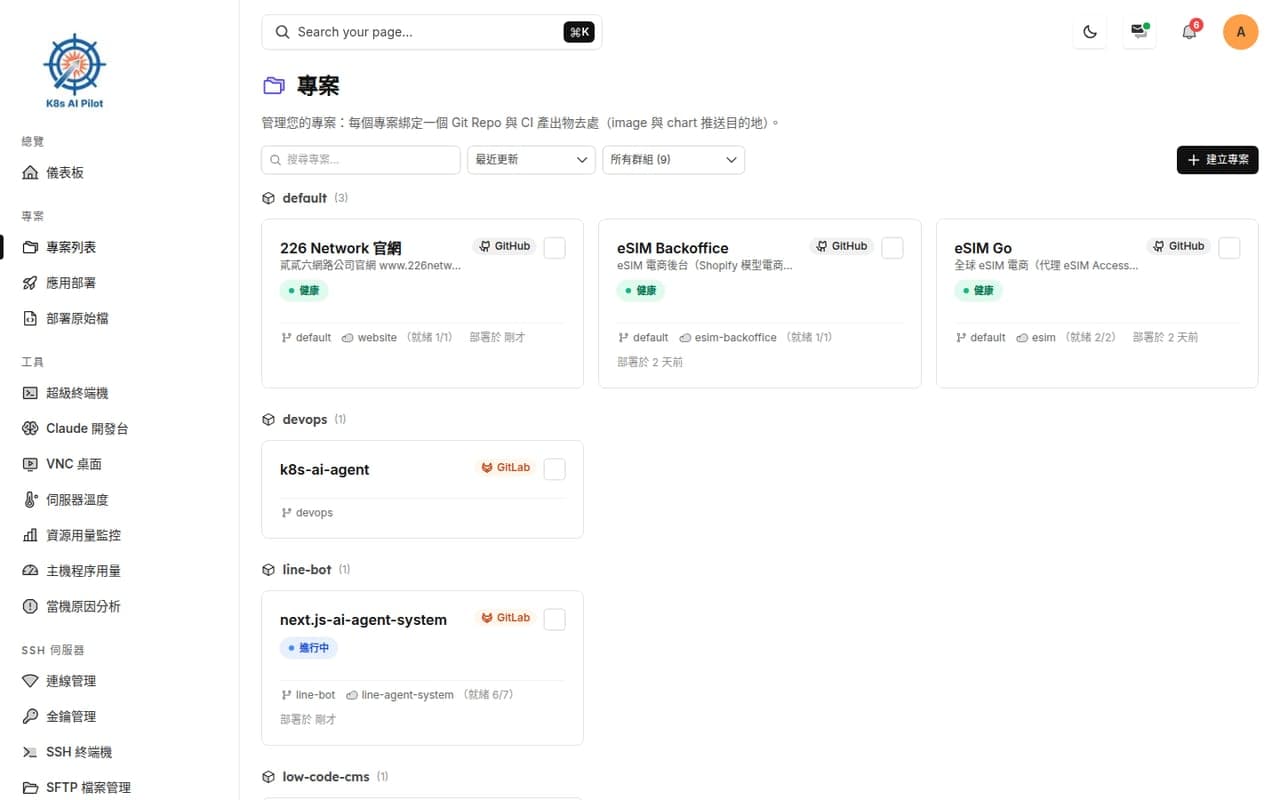
Task: Click the K8s AI Pilot logo
Action: point(75,70)
